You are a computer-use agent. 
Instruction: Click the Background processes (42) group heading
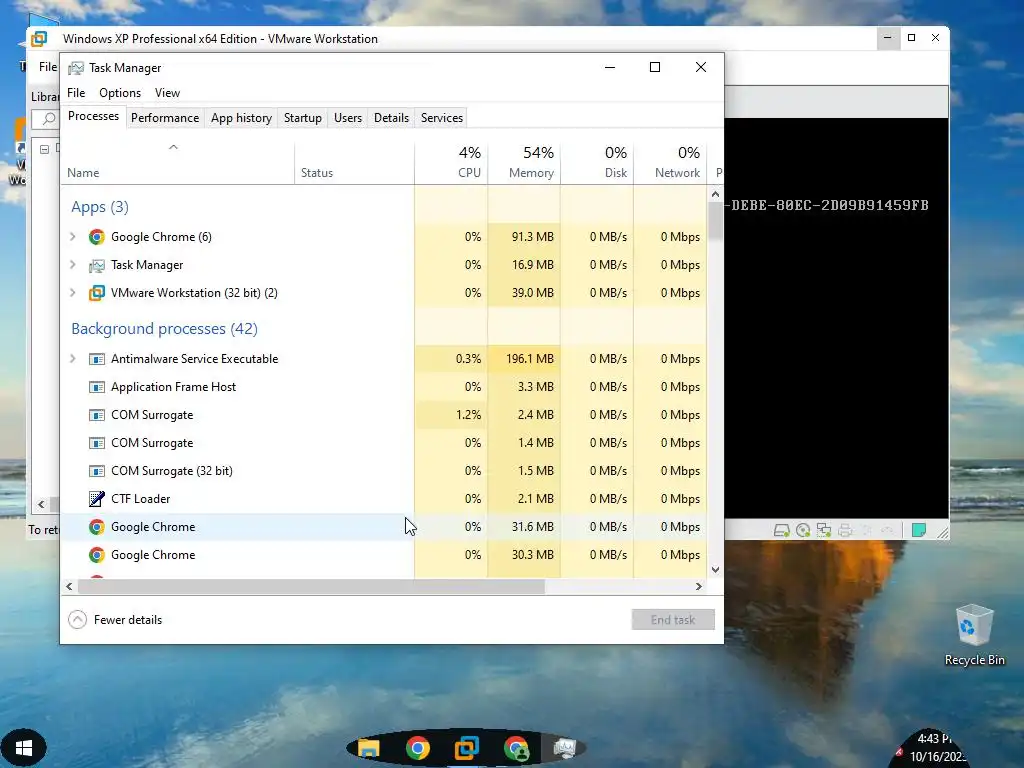(165, 328)
